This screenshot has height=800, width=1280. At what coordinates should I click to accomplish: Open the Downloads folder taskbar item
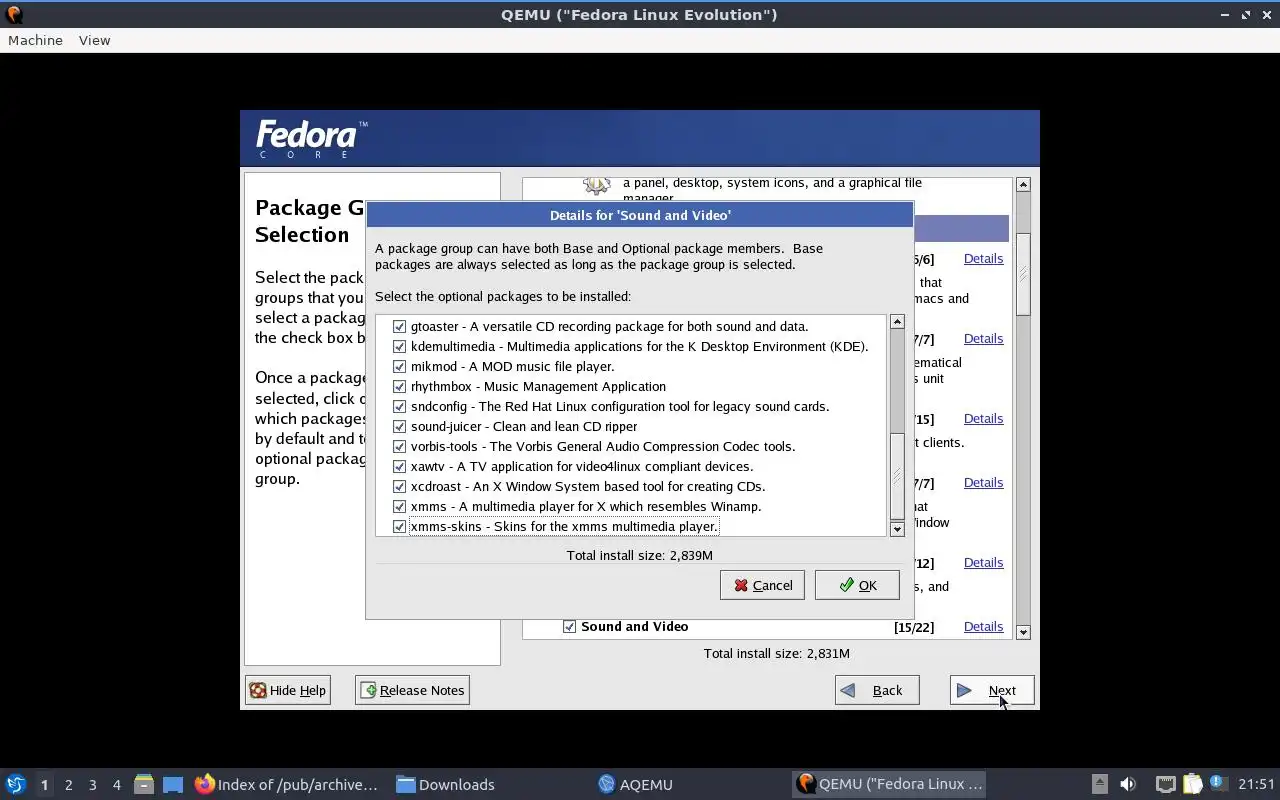tap(445, 784)
